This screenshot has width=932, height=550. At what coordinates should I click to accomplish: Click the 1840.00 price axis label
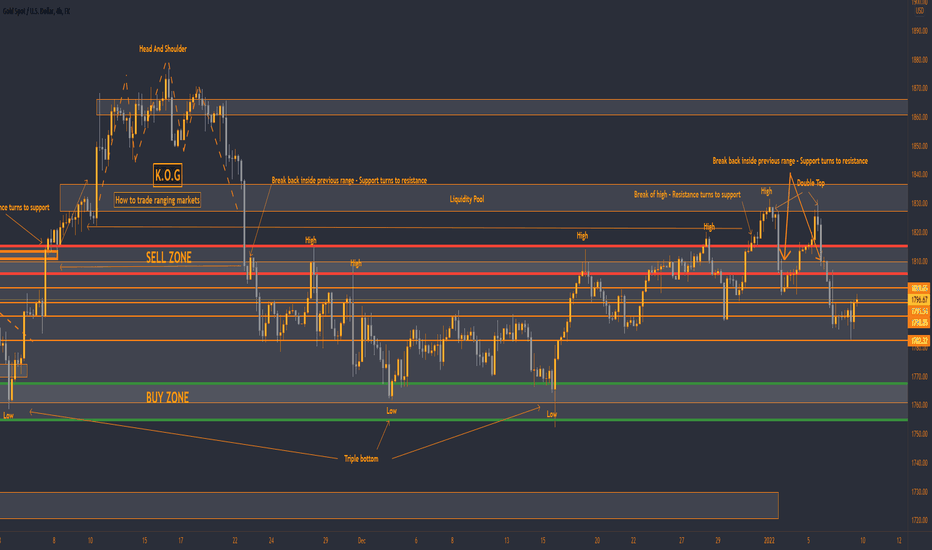[x=919, y=175]
